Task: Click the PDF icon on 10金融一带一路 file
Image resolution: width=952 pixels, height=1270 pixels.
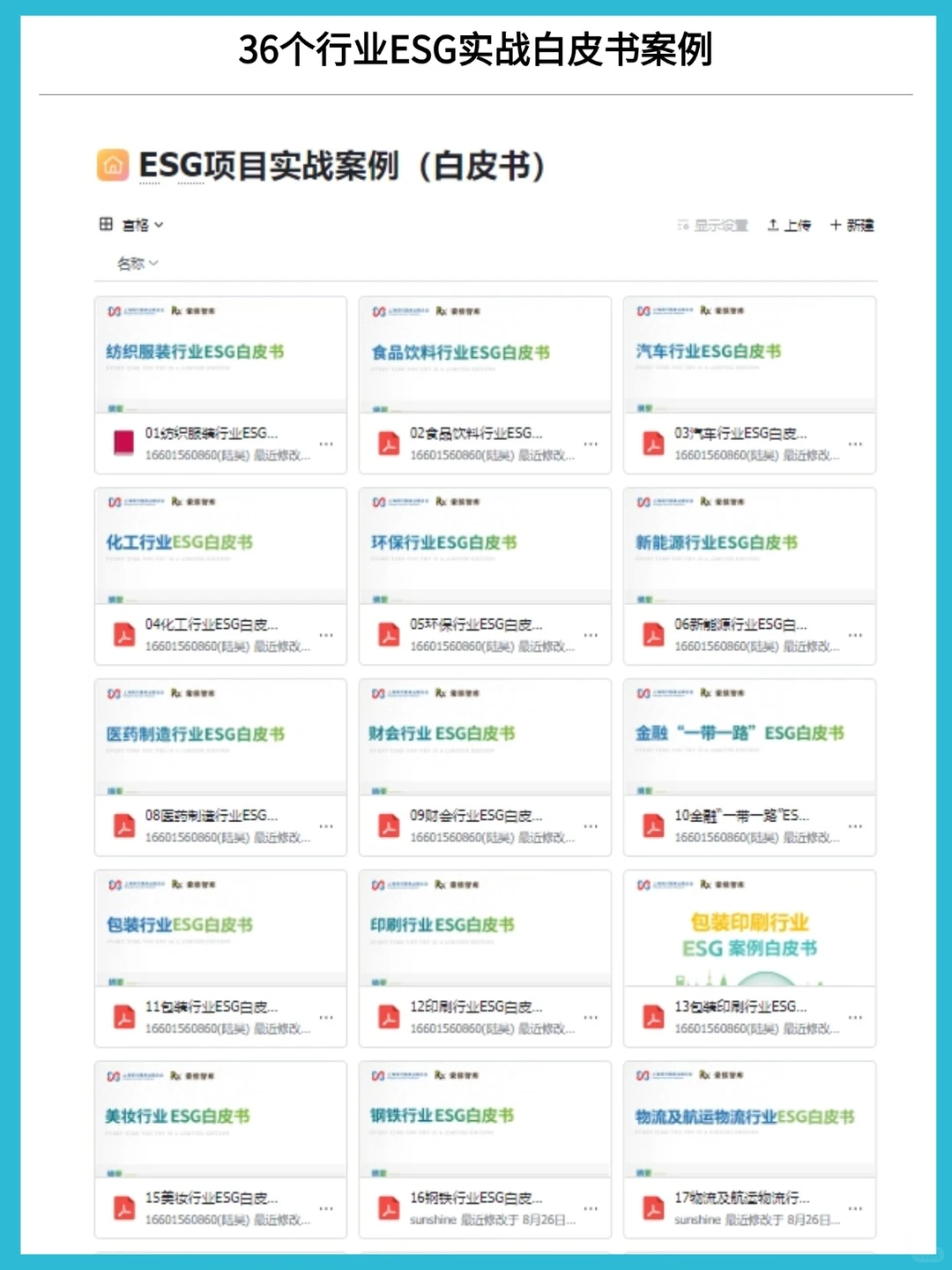Action: pos(652,826)
